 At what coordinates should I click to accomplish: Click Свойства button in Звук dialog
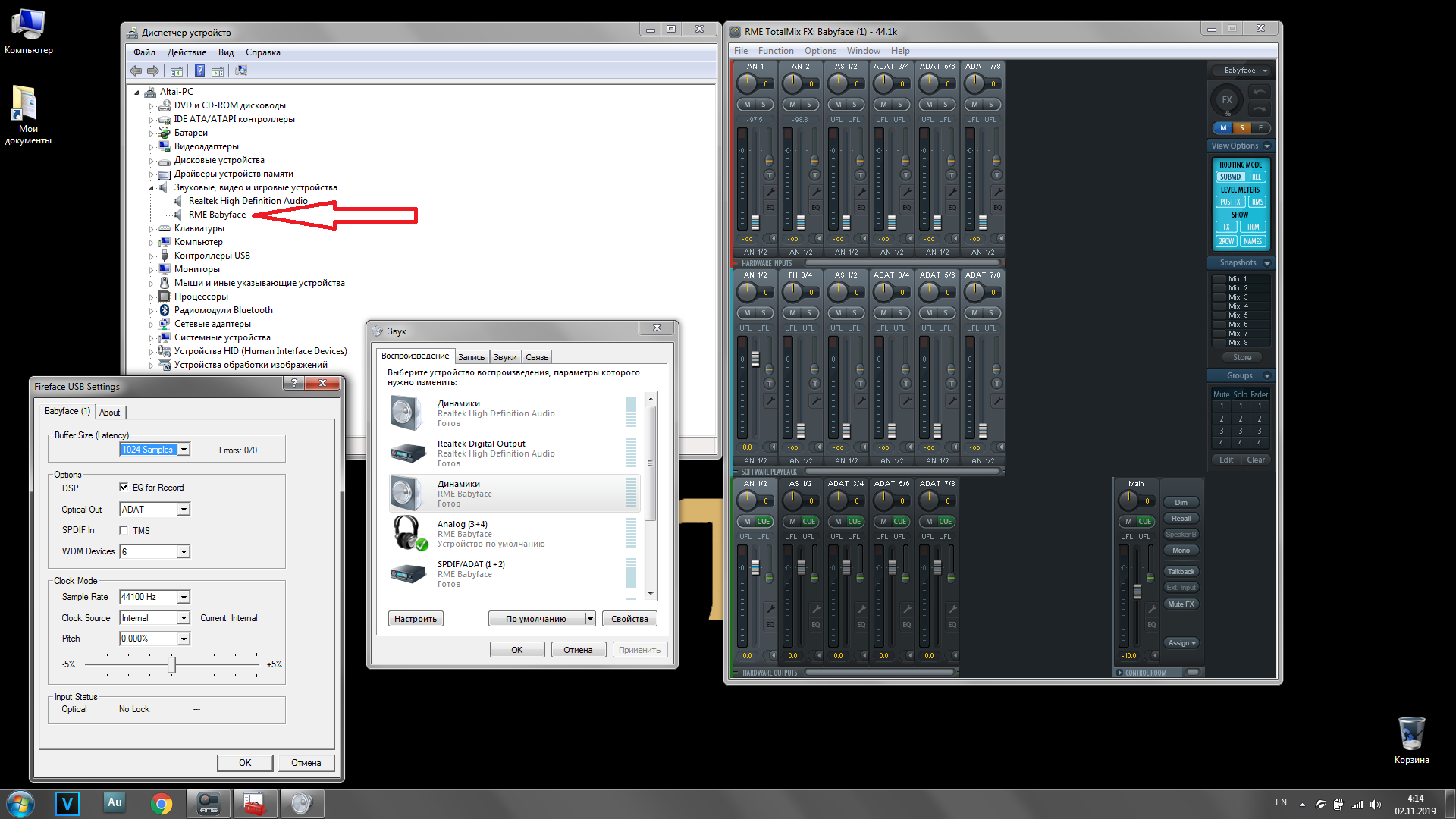pos(629,619)
